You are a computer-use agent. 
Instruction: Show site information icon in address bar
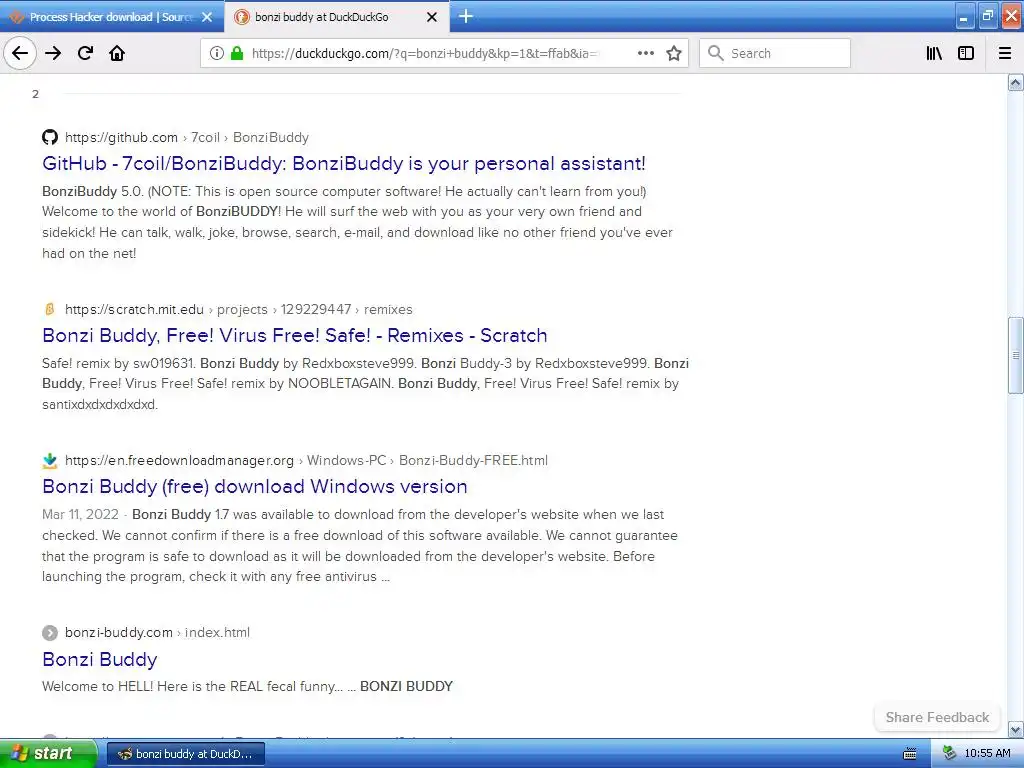(x=217, y=53)
